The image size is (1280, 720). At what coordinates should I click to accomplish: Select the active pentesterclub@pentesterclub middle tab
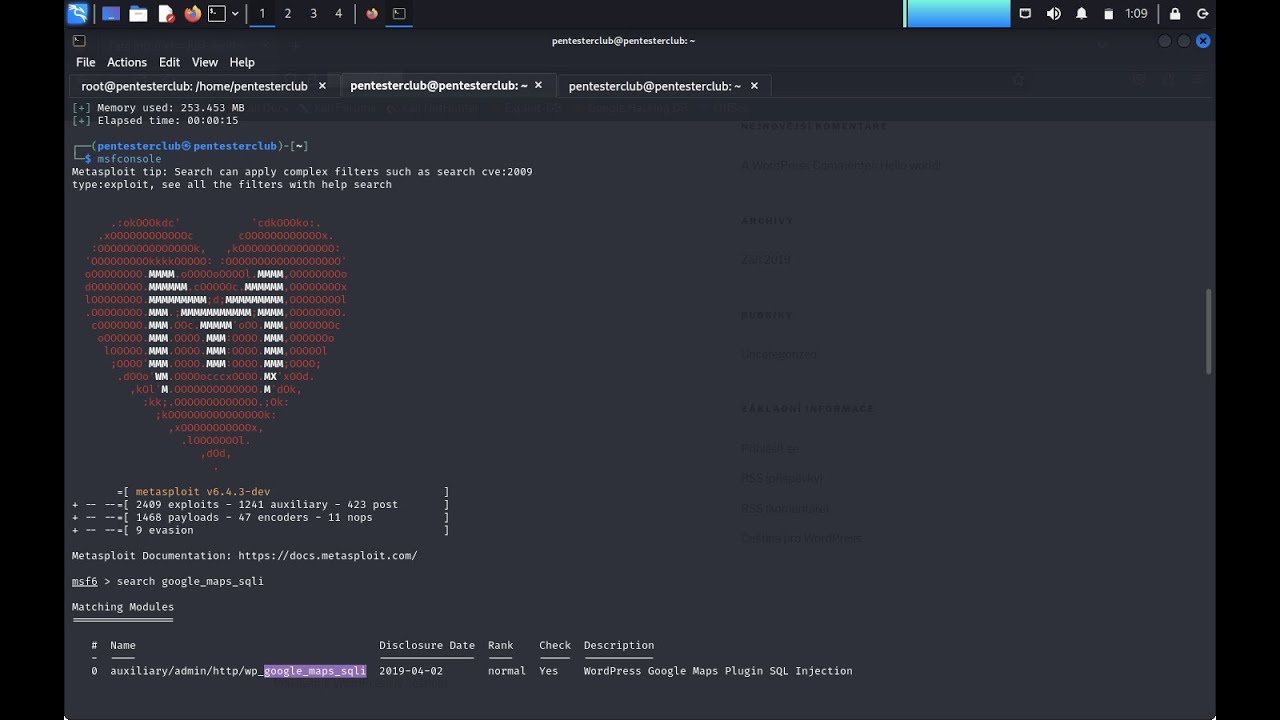coord(440,86)
